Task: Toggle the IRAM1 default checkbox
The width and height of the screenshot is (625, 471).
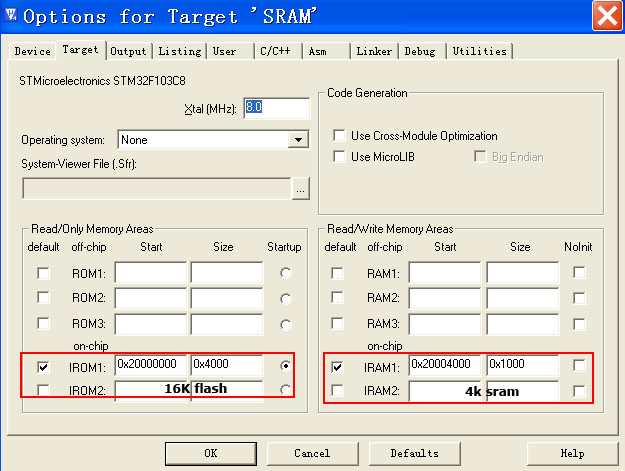Action: point(338,366)
